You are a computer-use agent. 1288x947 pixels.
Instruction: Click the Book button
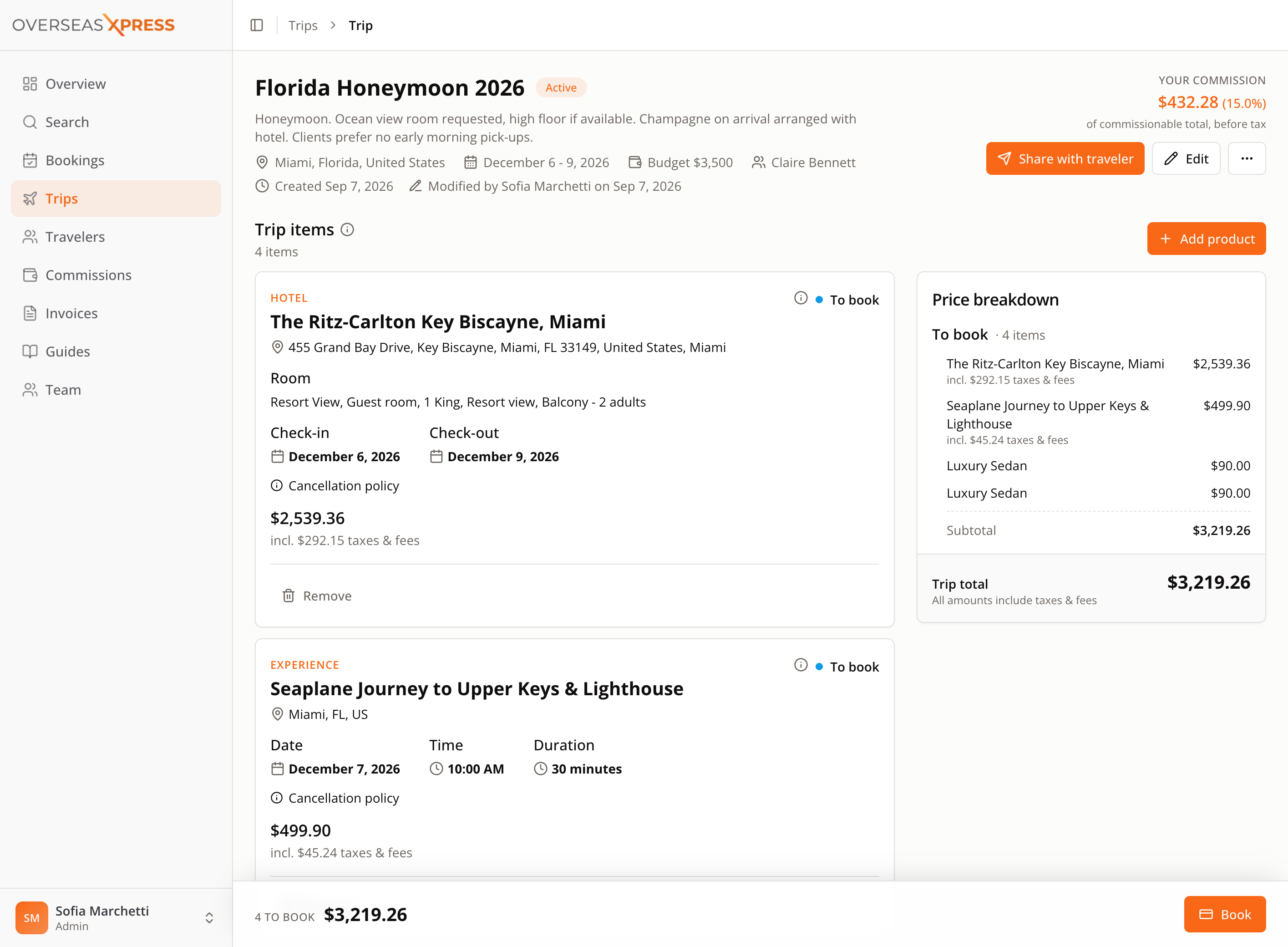(x=1225, y=914)
